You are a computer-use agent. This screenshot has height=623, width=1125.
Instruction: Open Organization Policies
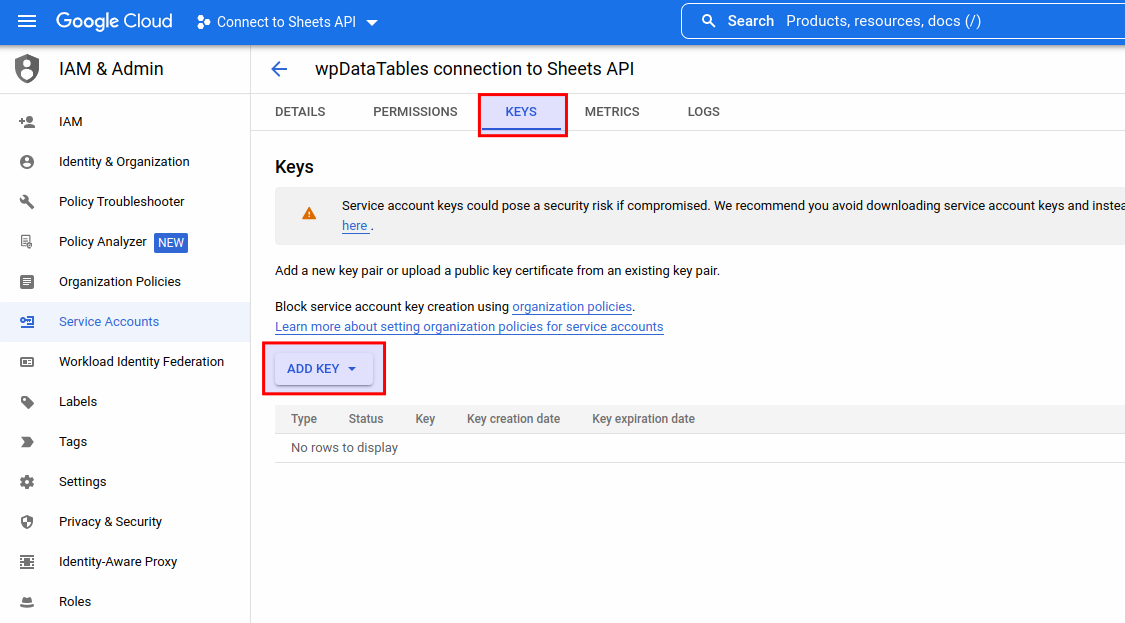coord(120,282)
